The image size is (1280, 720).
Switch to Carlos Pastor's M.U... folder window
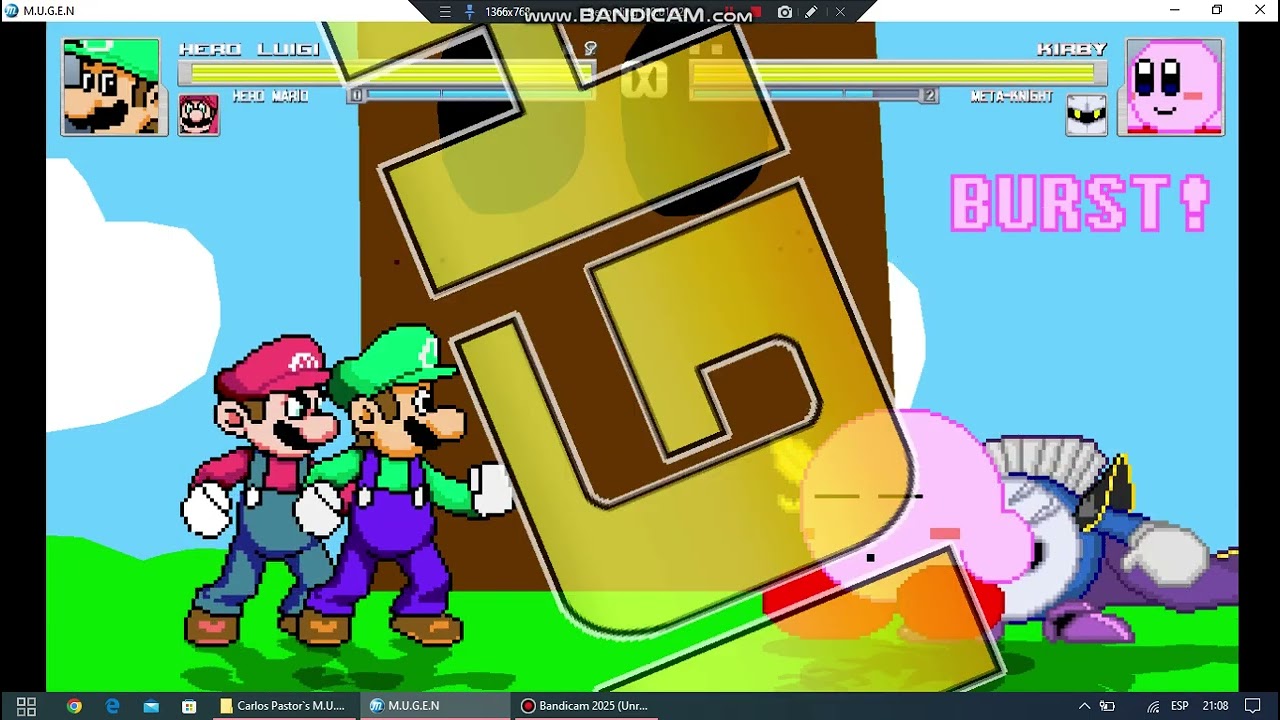[x=283, y=706]
